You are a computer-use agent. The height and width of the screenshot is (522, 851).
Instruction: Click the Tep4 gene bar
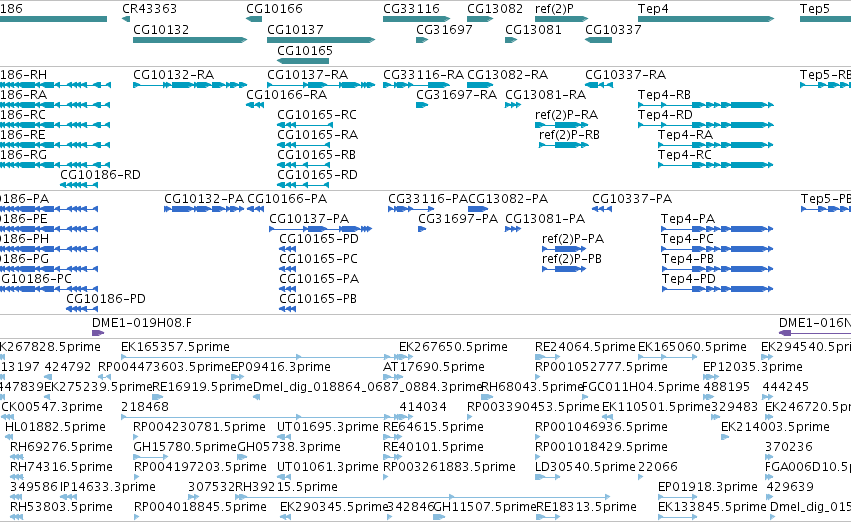[x=706, y=19]
